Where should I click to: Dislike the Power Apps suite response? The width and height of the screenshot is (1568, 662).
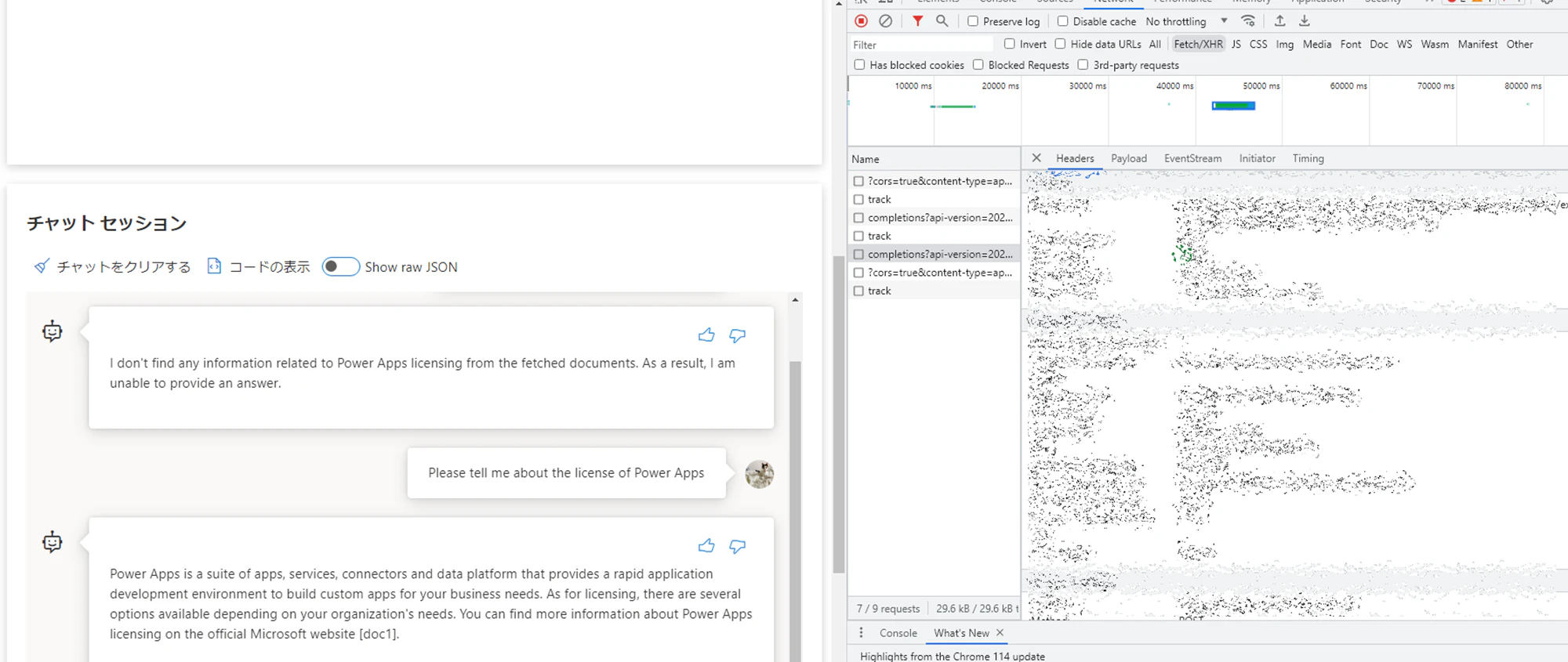coord(738,546)
